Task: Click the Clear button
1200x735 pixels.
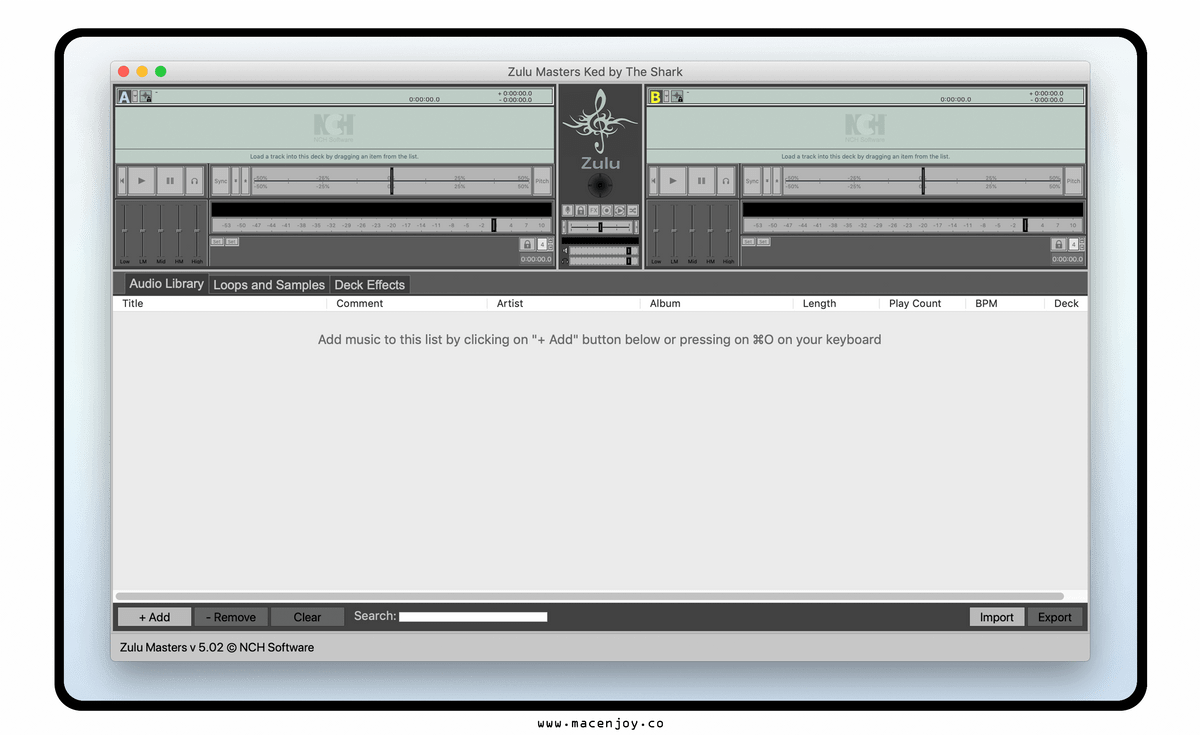Action: point(307,617)
